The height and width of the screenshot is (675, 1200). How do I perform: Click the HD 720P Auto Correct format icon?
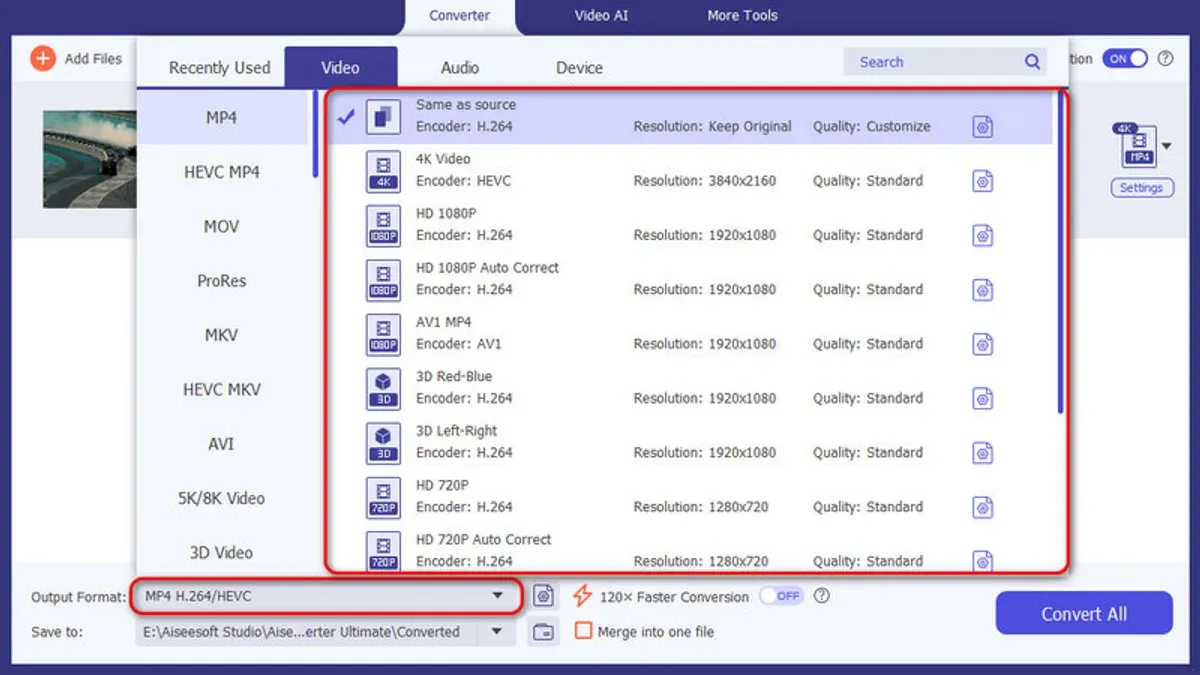click(x=383, y=550)
